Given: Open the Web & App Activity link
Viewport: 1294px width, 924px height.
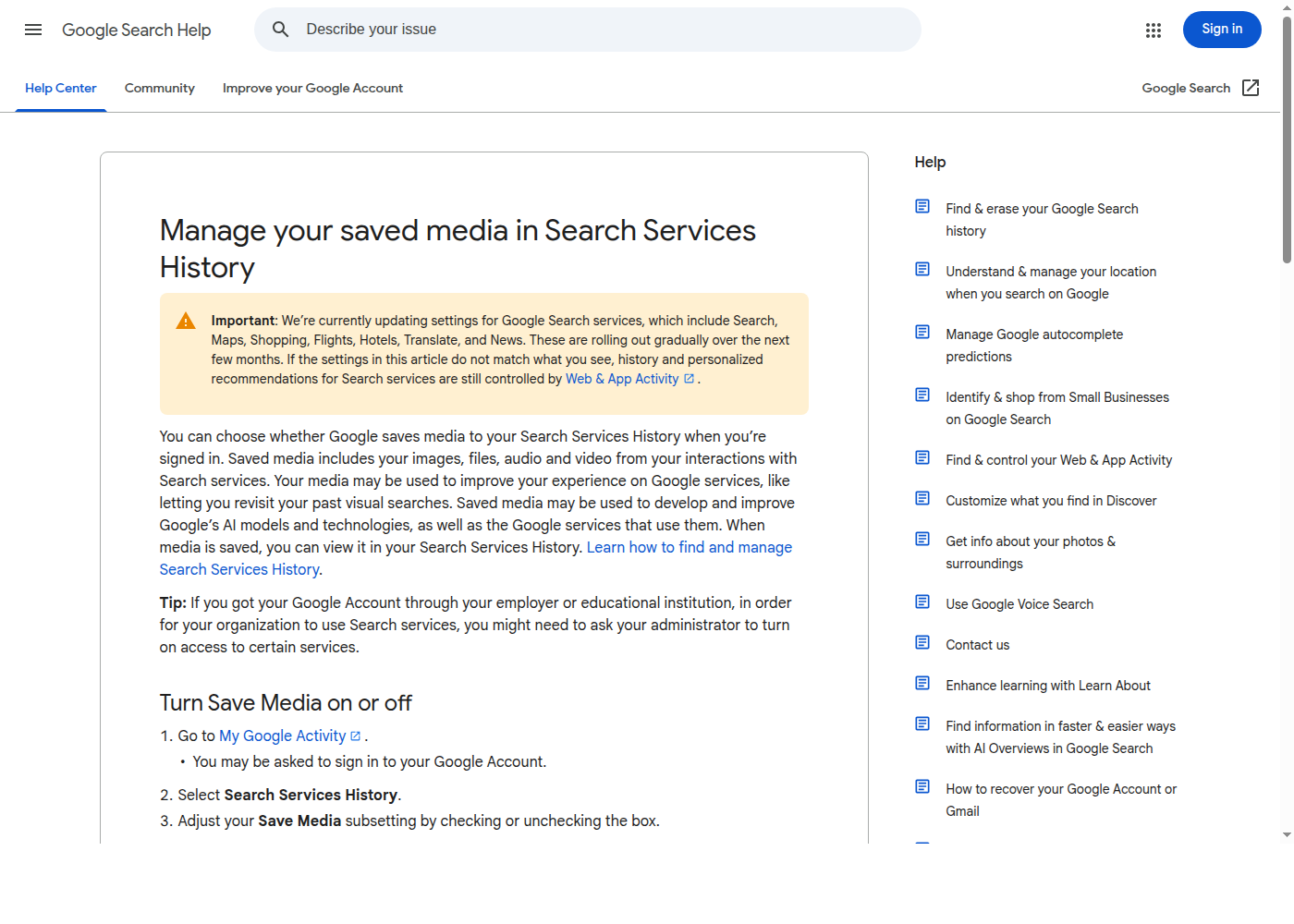Looking at the screenshot, I should (622, 379).
